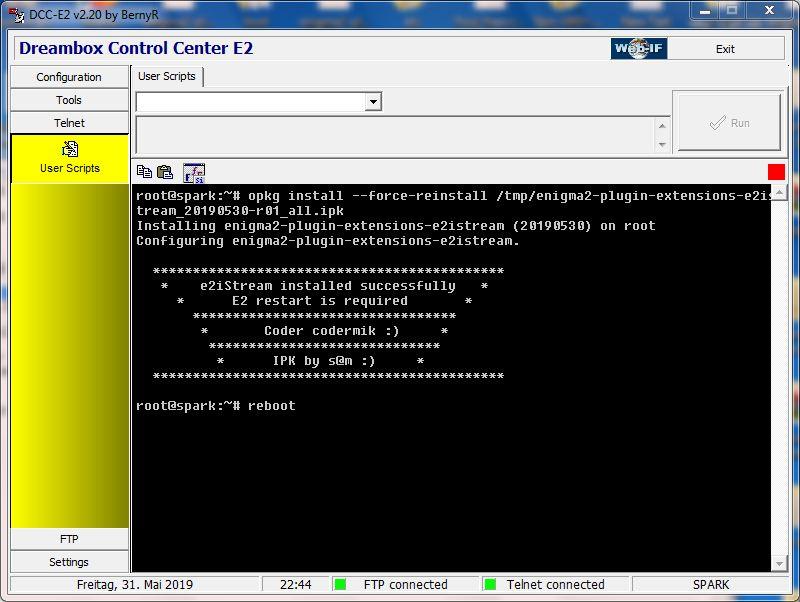This screenshot has height=602, width=800.
Task: Open the Web-IF interface button
Action: pos(639,49)
